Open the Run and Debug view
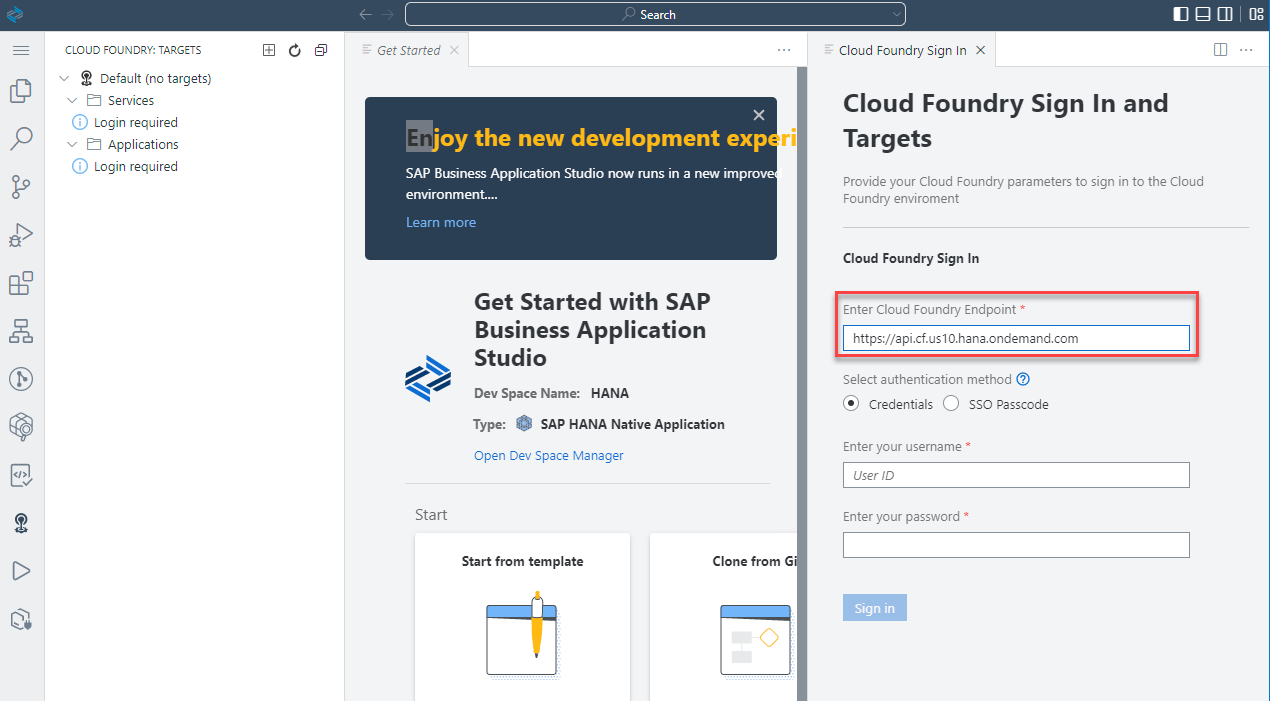This screenshot has height=701, width=1270. point(21,234)
